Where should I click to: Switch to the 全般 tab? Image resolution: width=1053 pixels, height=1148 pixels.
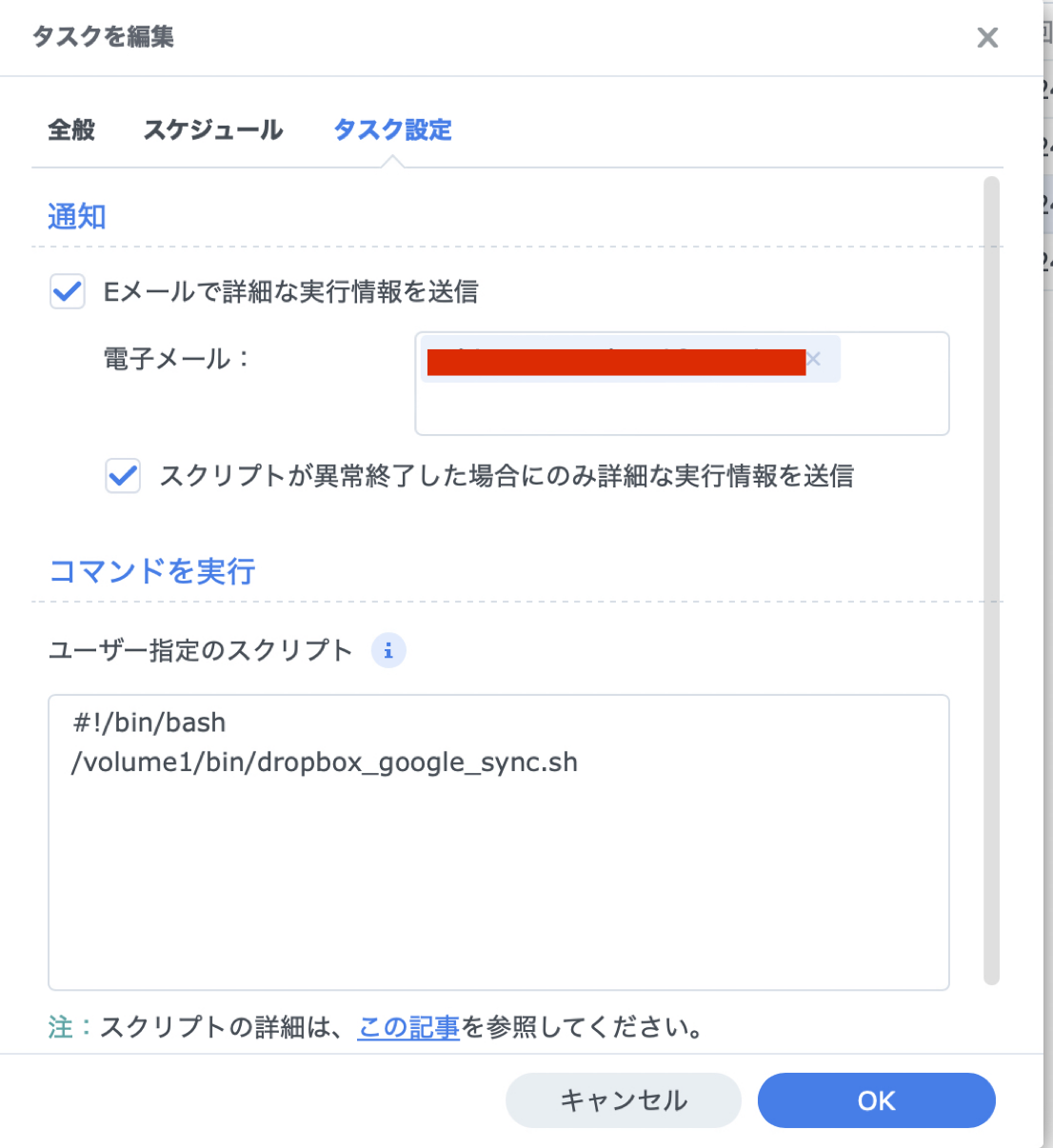(71, 129)
